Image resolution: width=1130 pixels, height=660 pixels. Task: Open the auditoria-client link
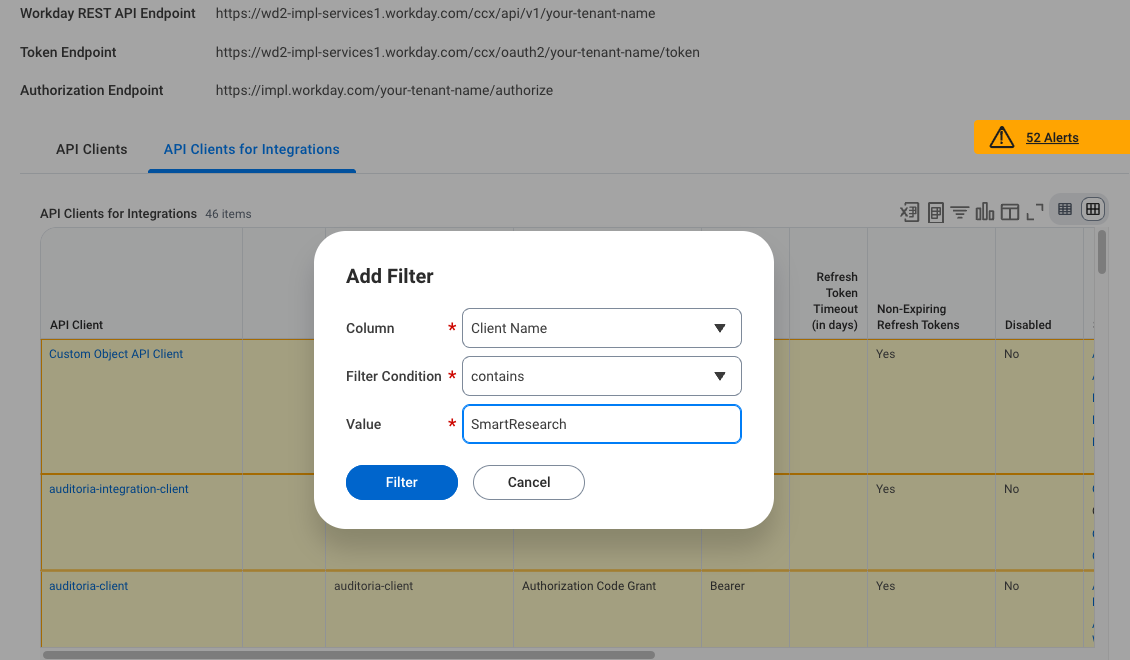point(89,586)
